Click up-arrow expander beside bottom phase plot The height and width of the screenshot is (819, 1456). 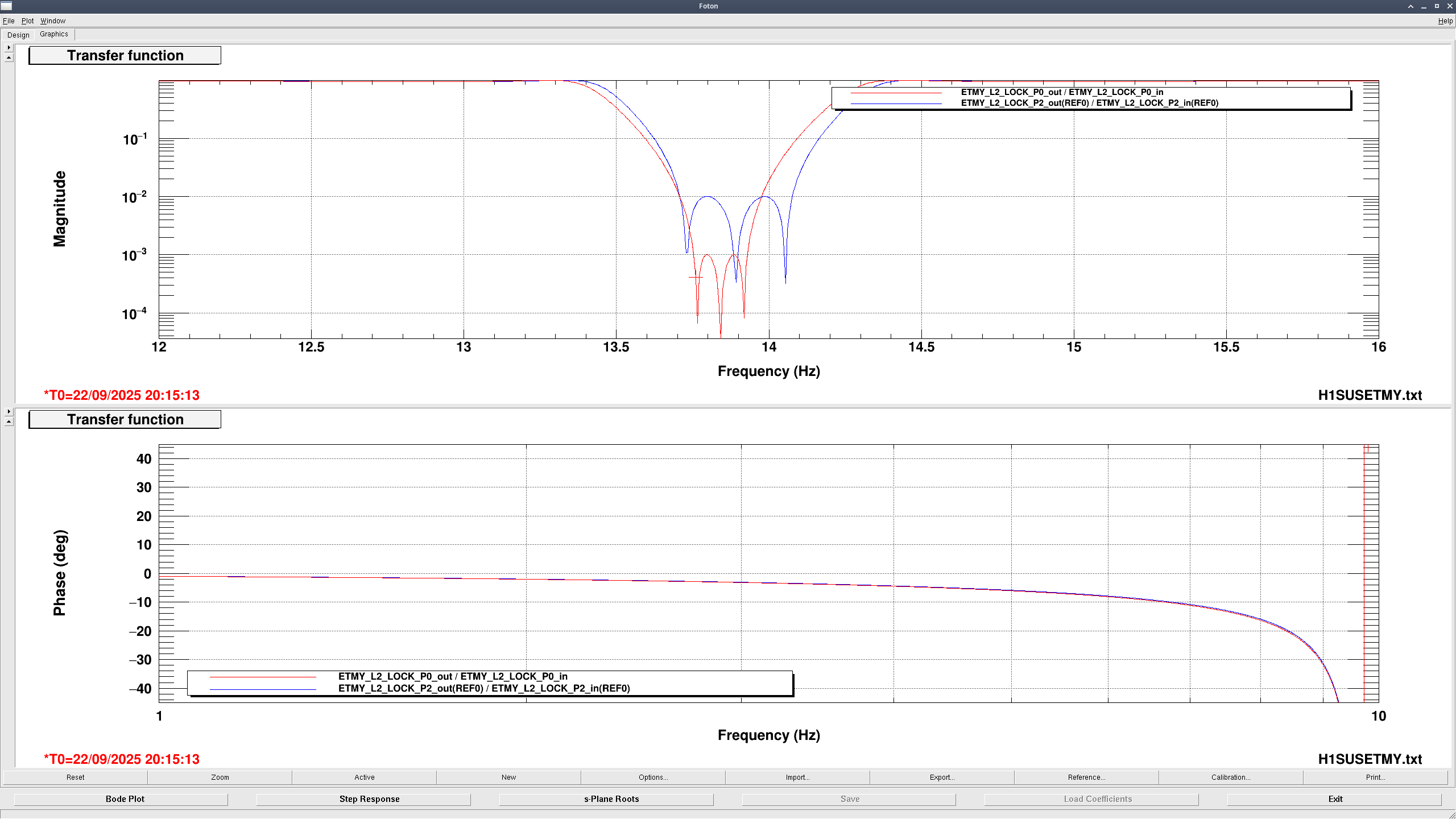(9, 422)
